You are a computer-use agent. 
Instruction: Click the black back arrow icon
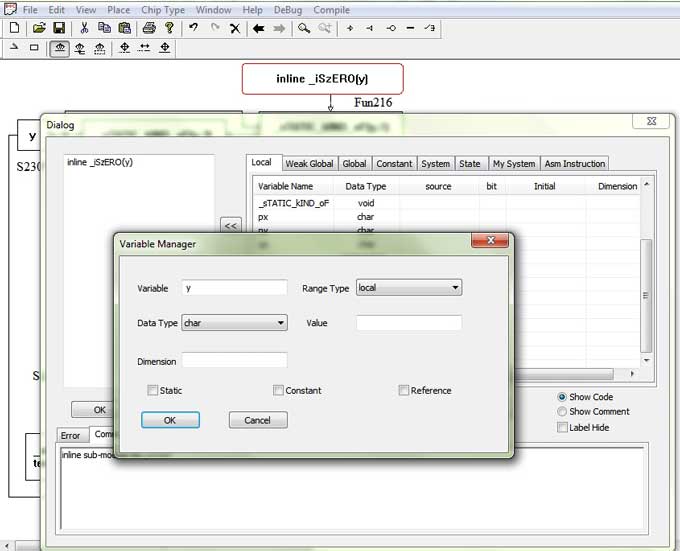click(258, 29)
